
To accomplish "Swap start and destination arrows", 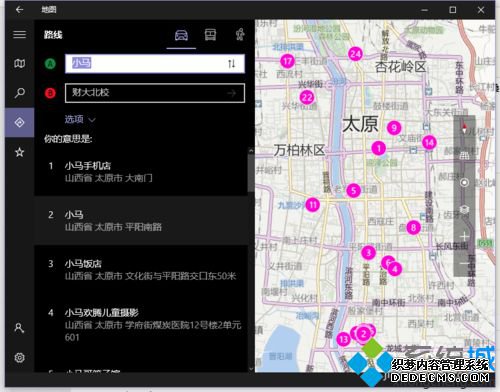I will coord(232,63).
